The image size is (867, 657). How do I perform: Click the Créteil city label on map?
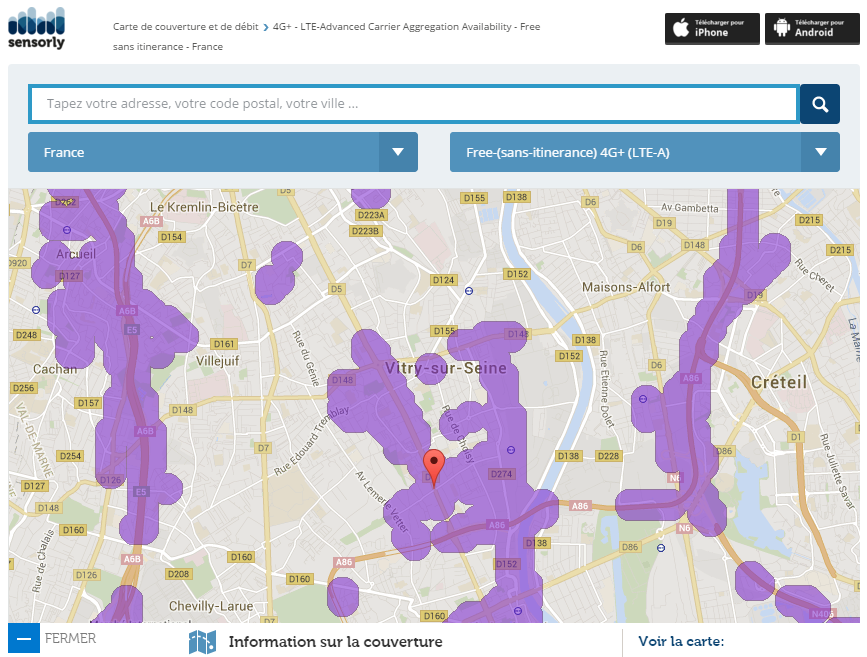tap(778, 383)
